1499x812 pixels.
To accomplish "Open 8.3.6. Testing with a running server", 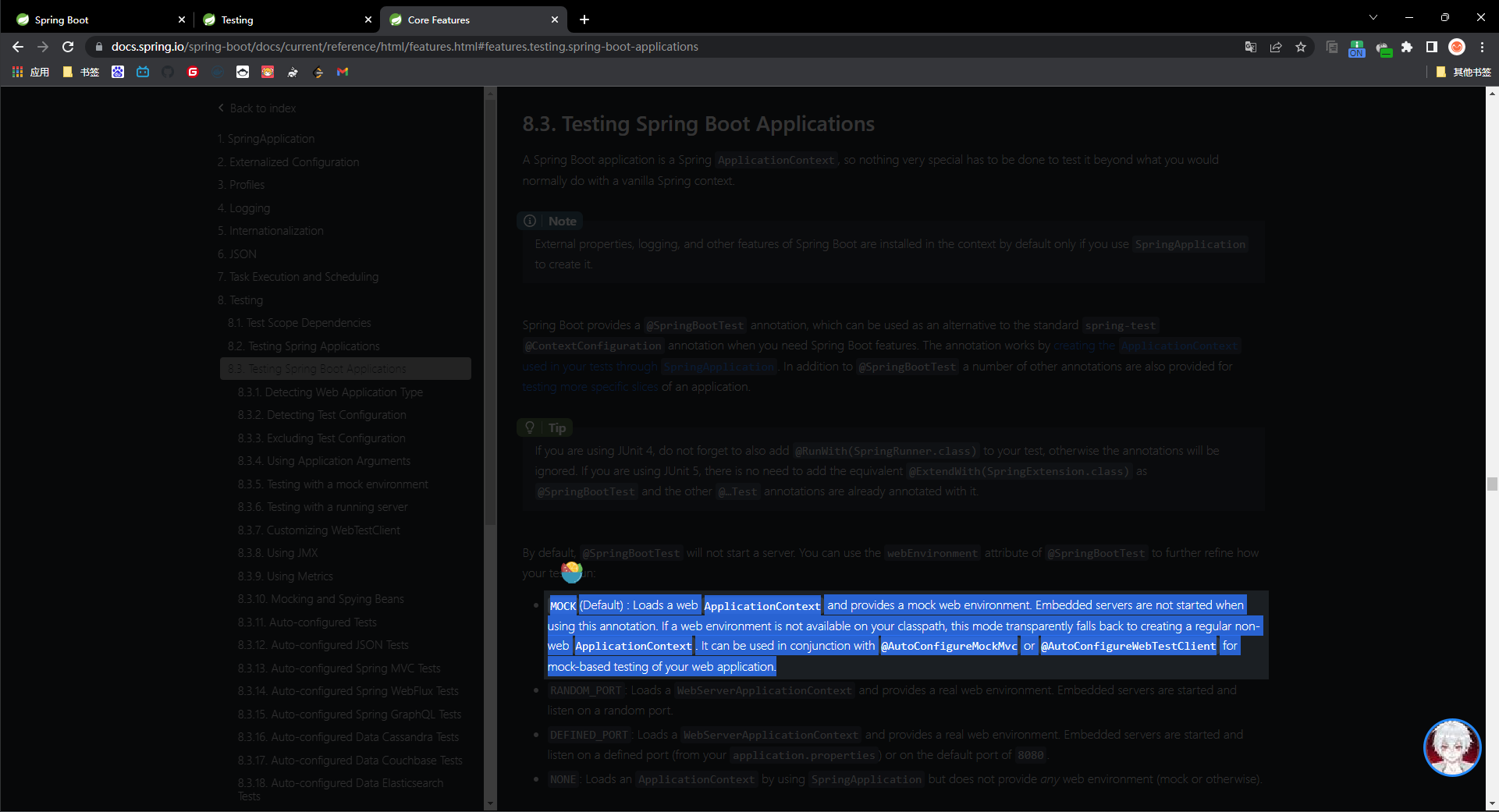I will tap(323, 507).
